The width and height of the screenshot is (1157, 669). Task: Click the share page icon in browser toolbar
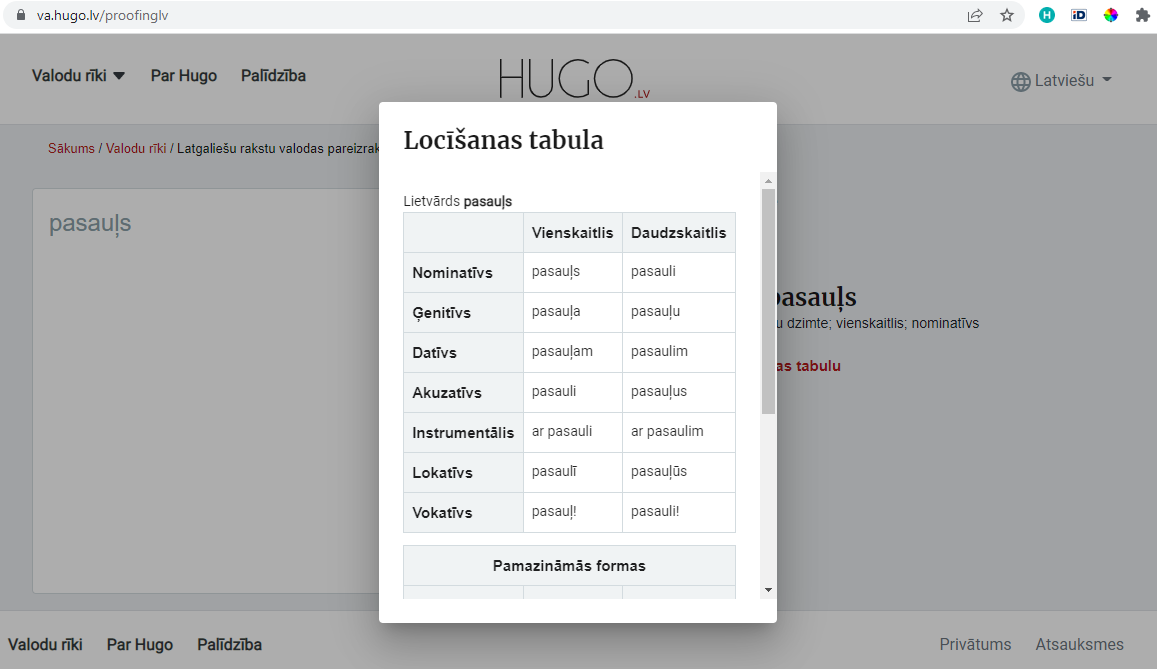coord(974,15)
